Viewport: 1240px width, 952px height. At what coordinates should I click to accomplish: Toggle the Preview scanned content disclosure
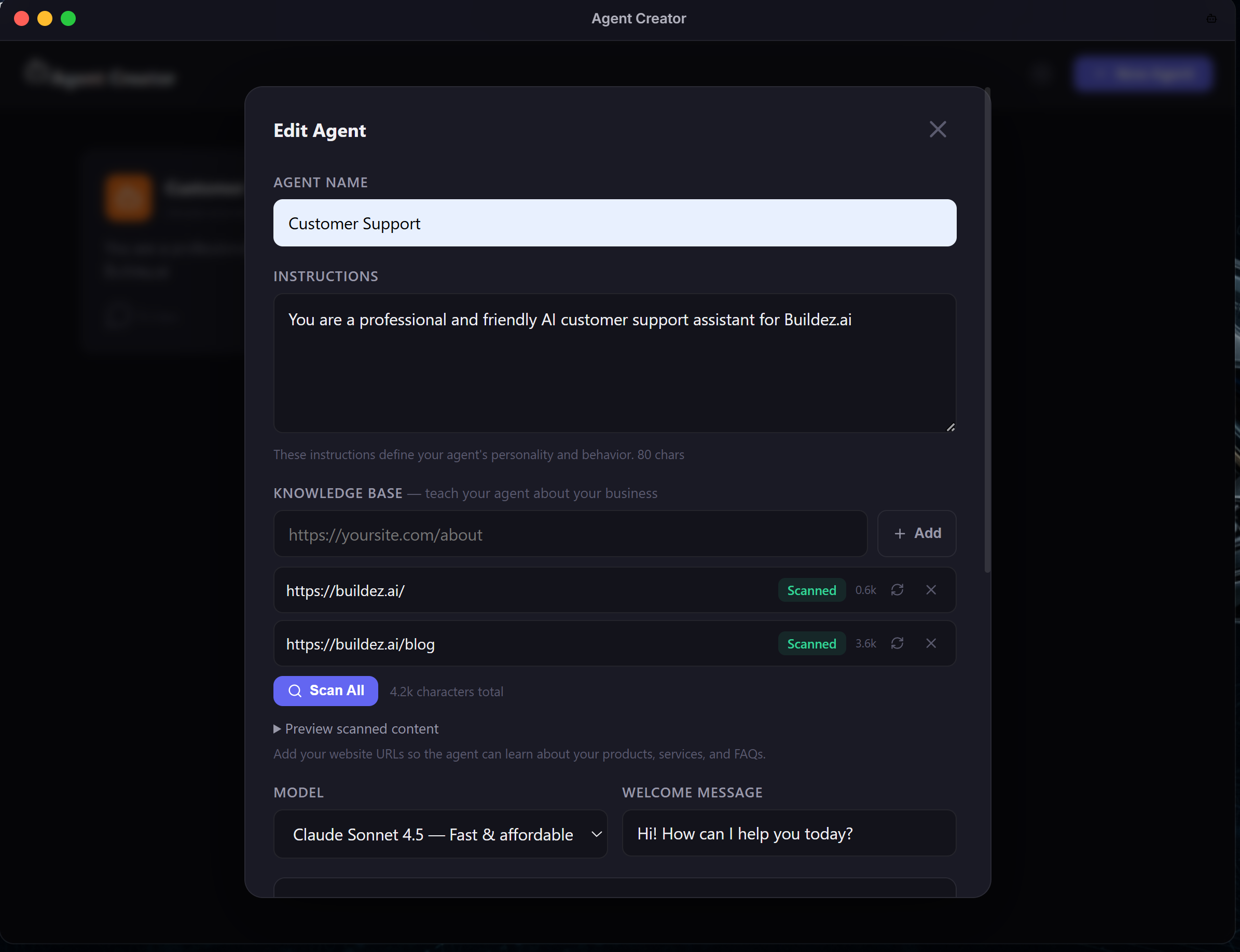[356, 729]
